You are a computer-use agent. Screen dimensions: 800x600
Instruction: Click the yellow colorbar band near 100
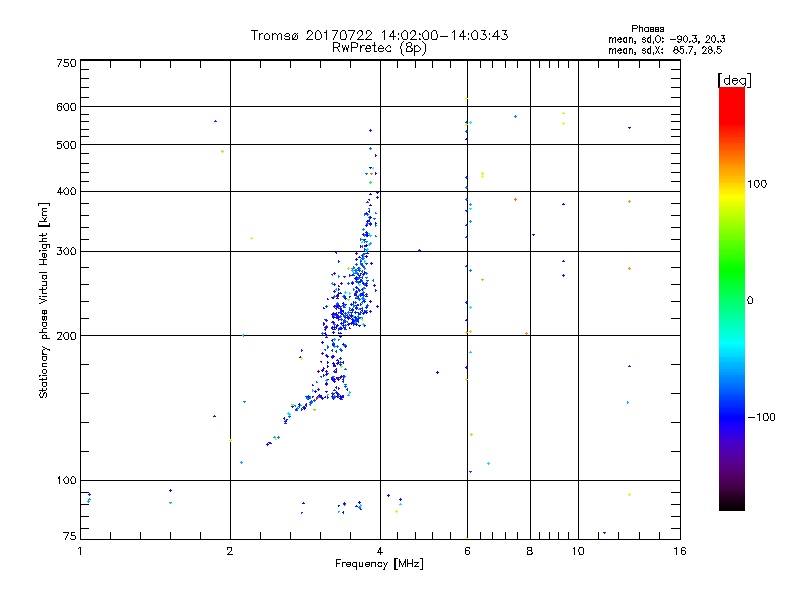732,195
